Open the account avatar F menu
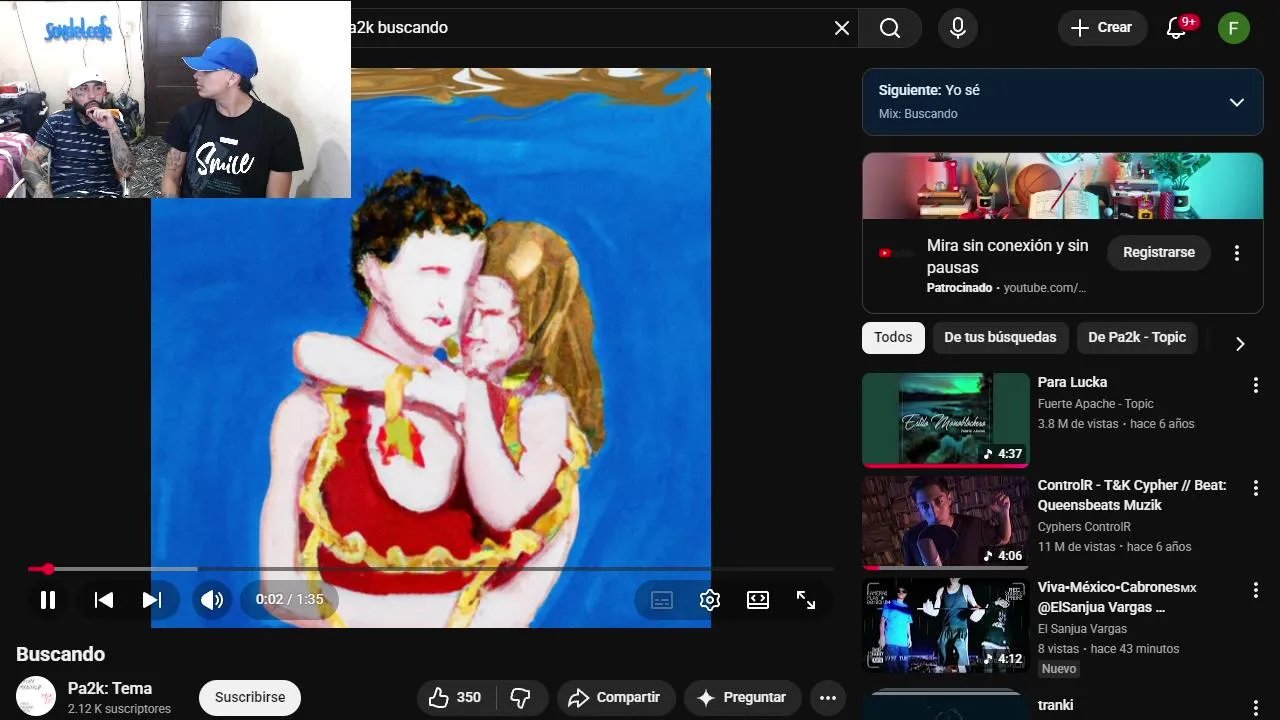 coord(1233,28)
